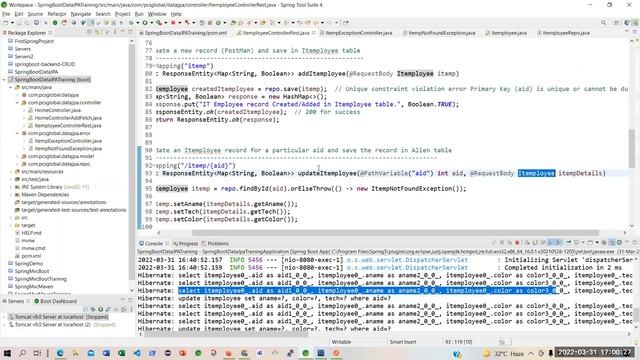Click the editor's horizontal scrollbar thumb

point(395,233)
